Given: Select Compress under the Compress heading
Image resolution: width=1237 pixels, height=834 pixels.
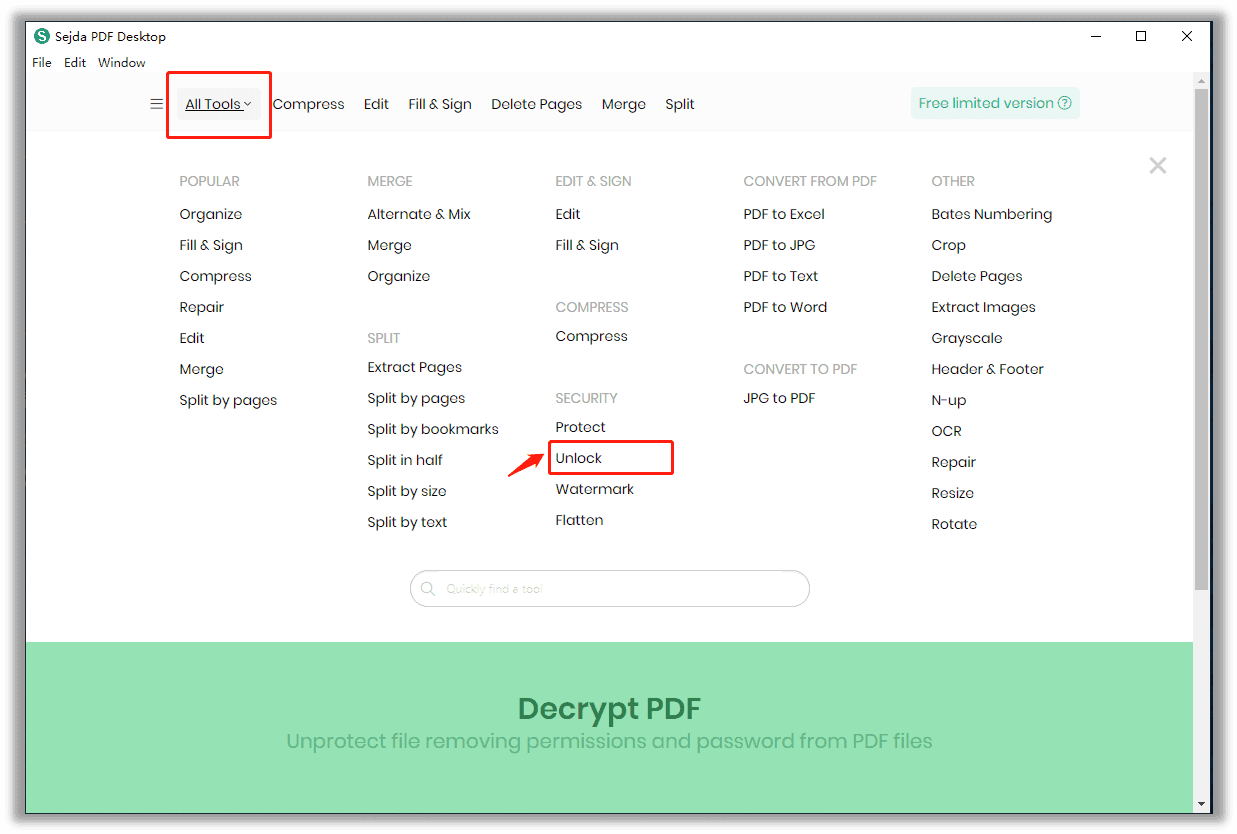Looking at the screenshot, I should [x=592, y=336].
